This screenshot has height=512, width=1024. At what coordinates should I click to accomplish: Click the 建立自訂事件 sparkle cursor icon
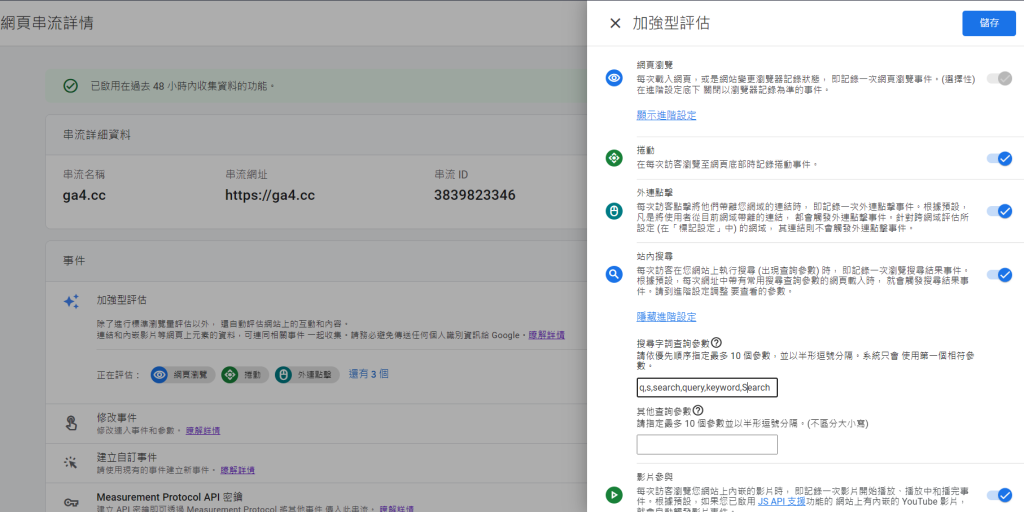pos(71,463)
